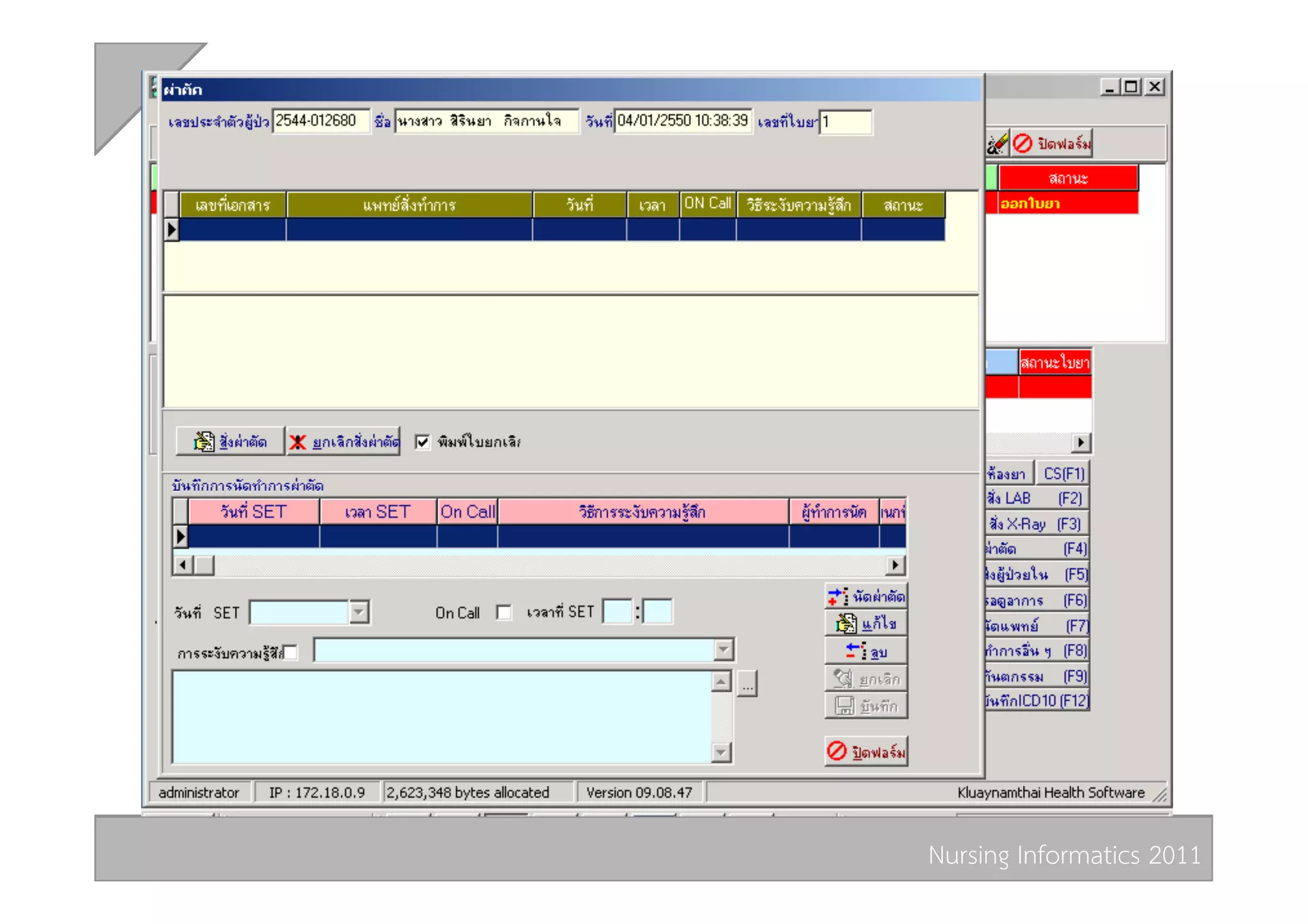Click the ellipsis browse button beside the notes box

tap(747, 685)
